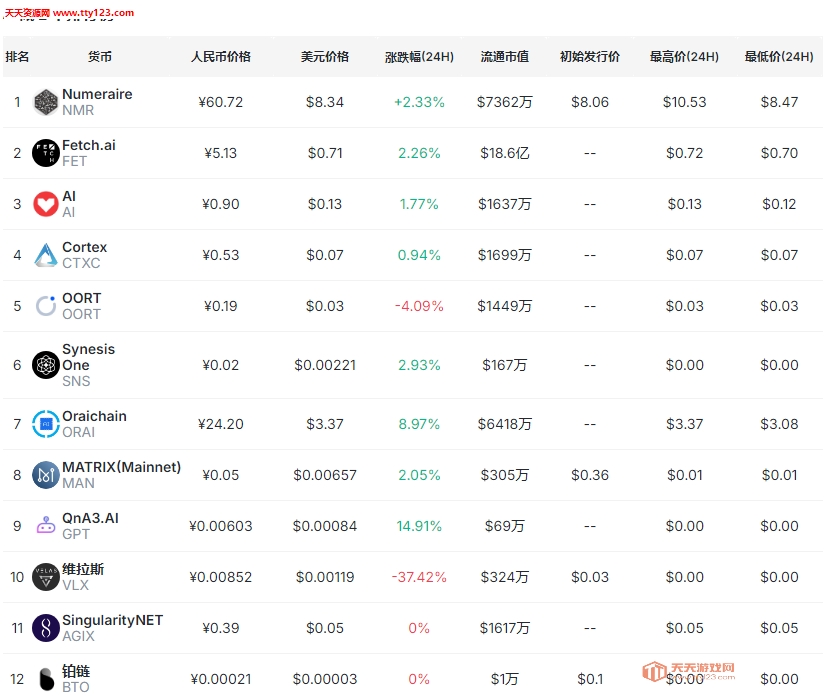Click the 货币 column header
Image resolution: width=832 pixels, height=696 pixels.
pos(100,57)
